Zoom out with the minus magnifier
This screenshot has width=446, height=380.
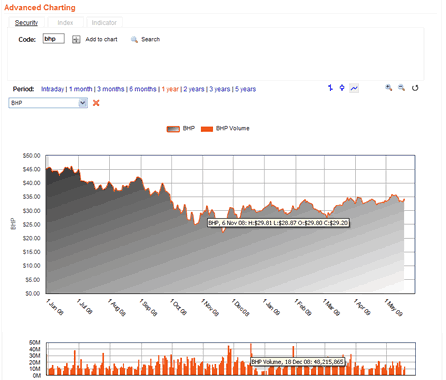[x=402, y=88]
